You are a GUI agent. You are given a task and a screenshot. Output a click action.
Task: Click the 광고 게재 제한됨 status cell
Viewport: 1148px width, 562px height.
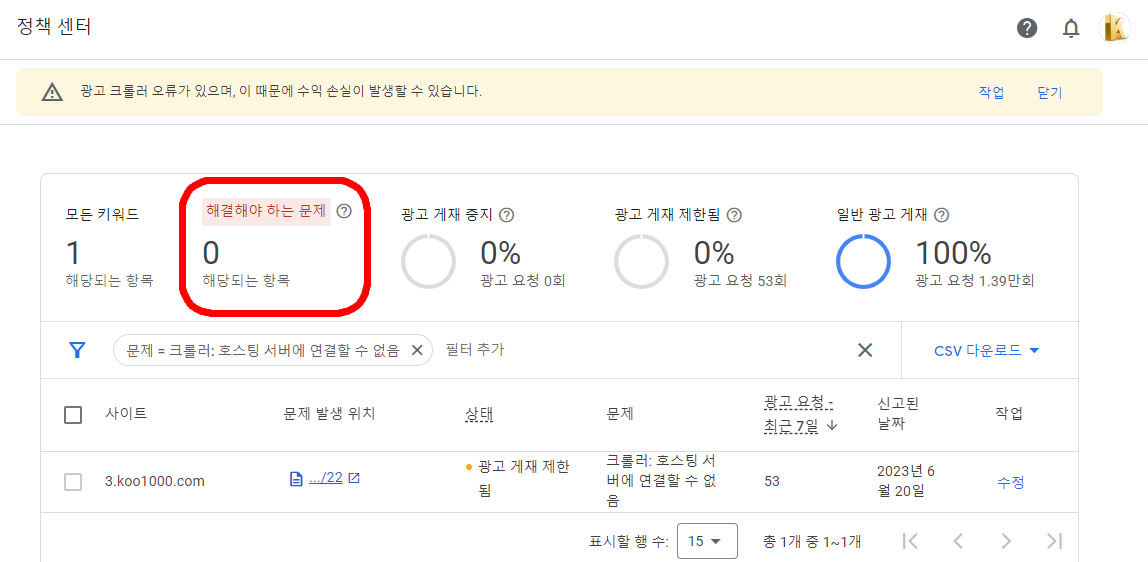pyautogui.click(x=517, y=478)
